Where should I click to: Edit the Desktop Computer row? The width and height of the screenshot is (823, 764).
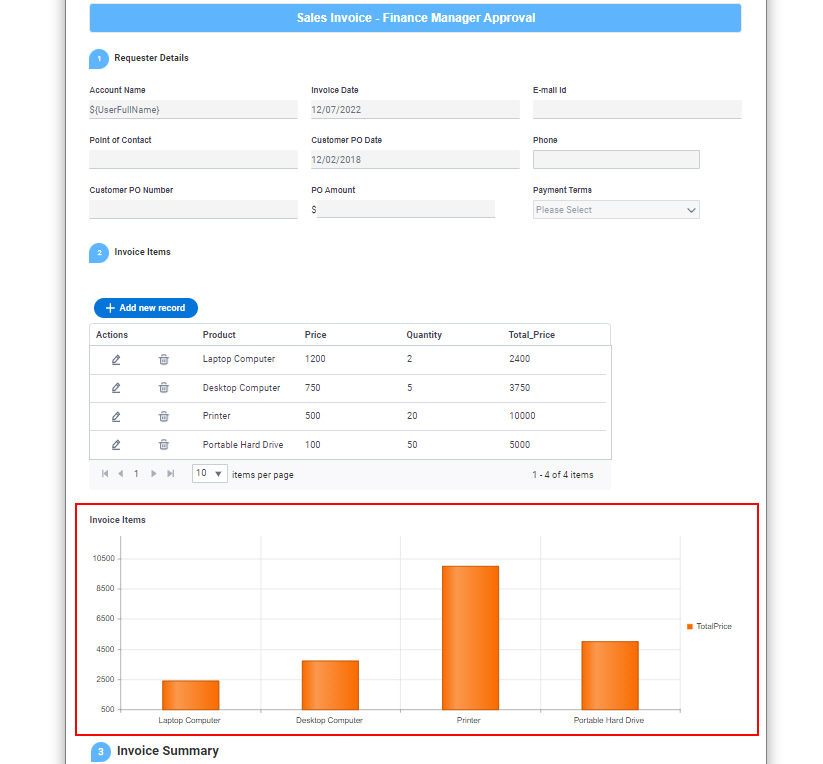click(x=116, y=388)
